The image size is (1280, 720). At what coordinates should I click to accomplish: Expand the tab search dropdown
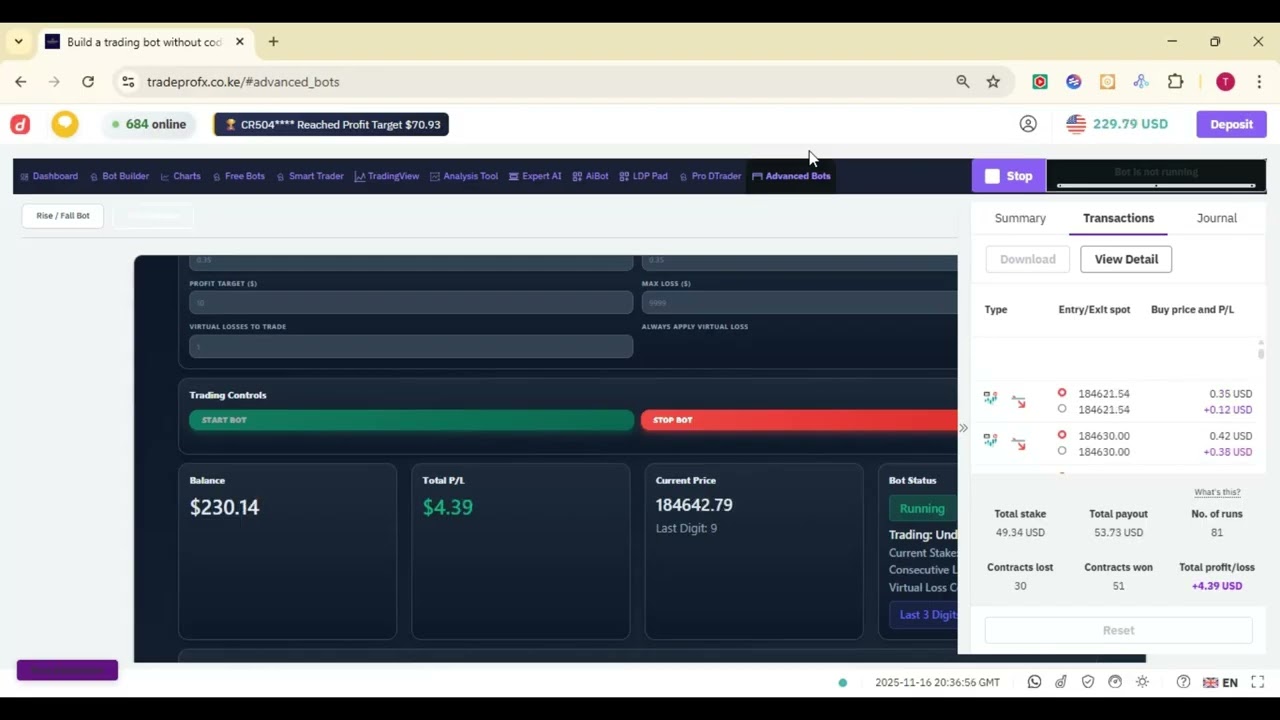(x=18, y=42)
